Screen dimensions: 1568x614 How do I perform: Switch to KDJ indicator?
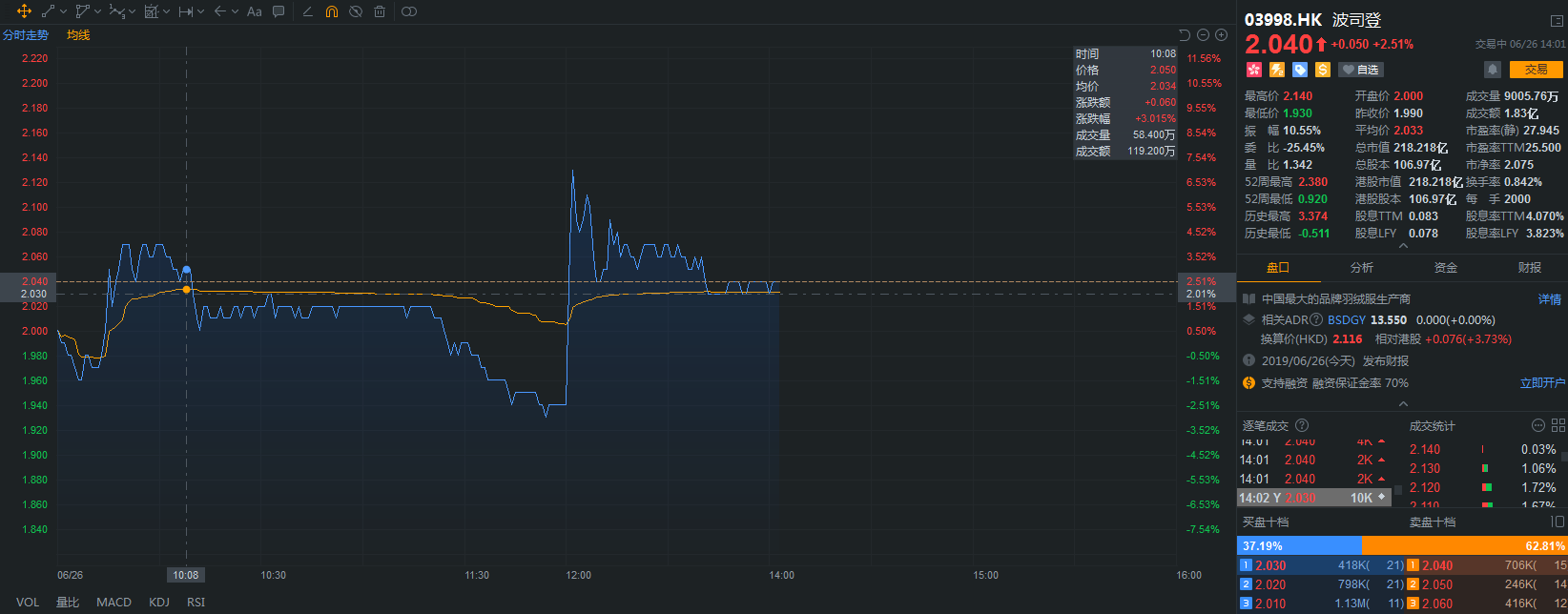(x=158, y=602)
